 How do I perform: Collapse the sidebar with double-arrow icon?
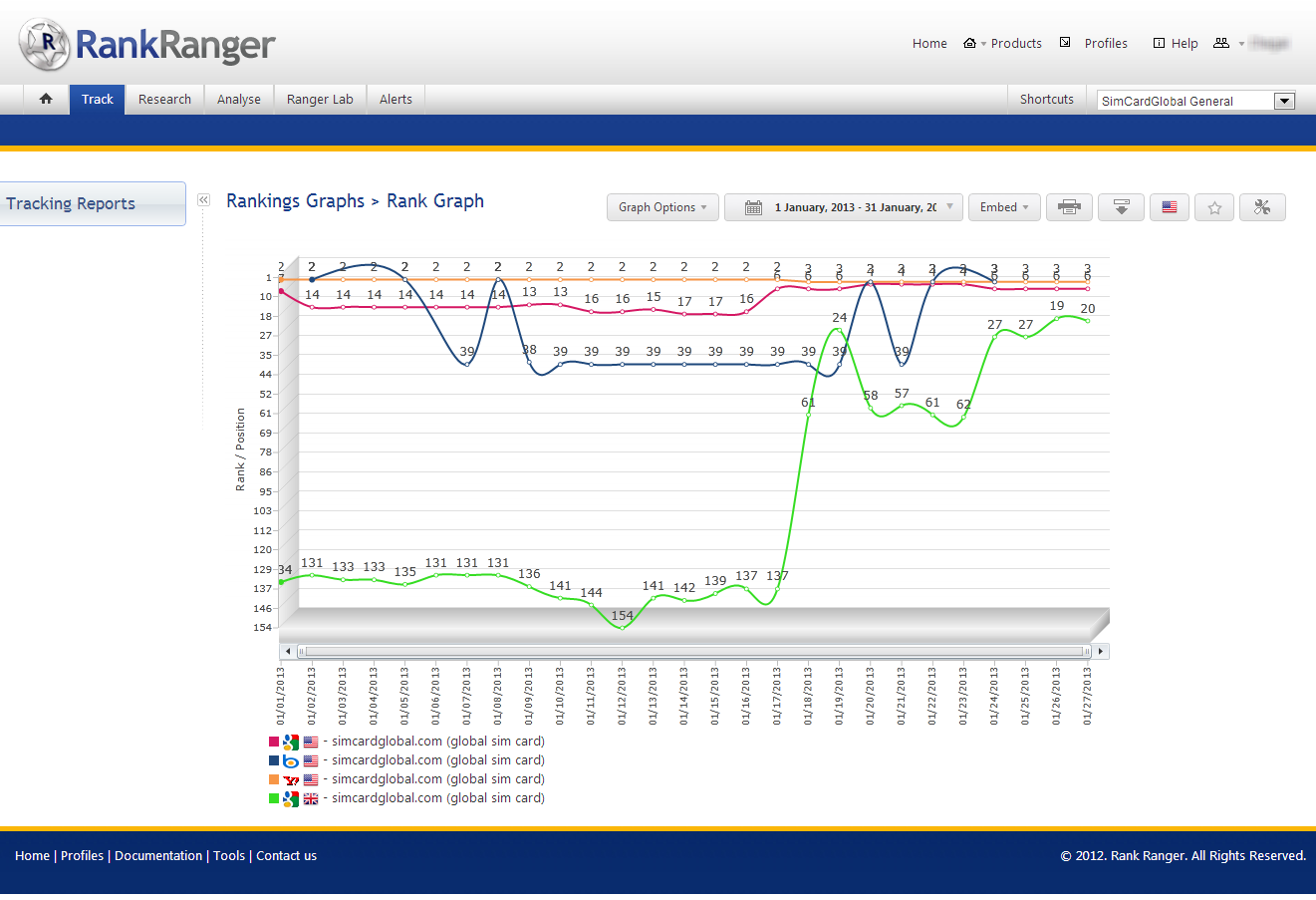click(x=203, y=200)
